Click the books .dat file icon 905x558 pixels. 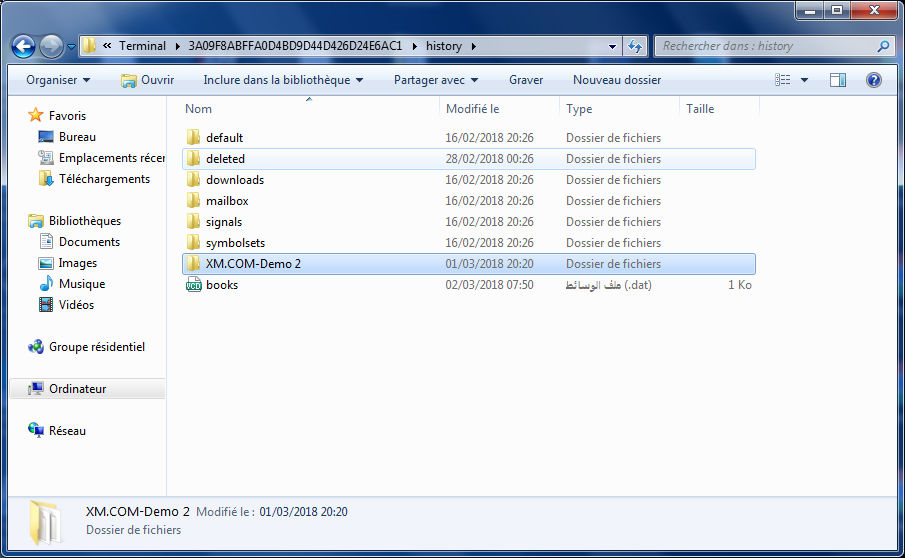(194, 285)
